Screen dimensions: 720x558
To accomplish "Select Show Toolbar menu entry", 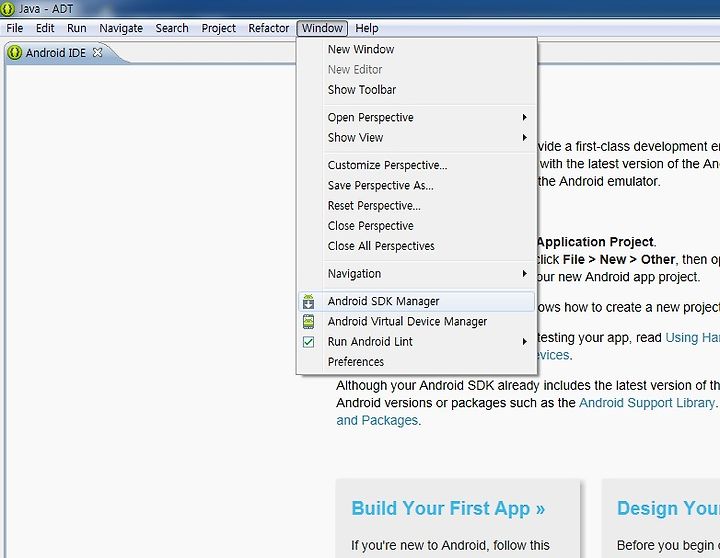I will (x=416, y=90).
